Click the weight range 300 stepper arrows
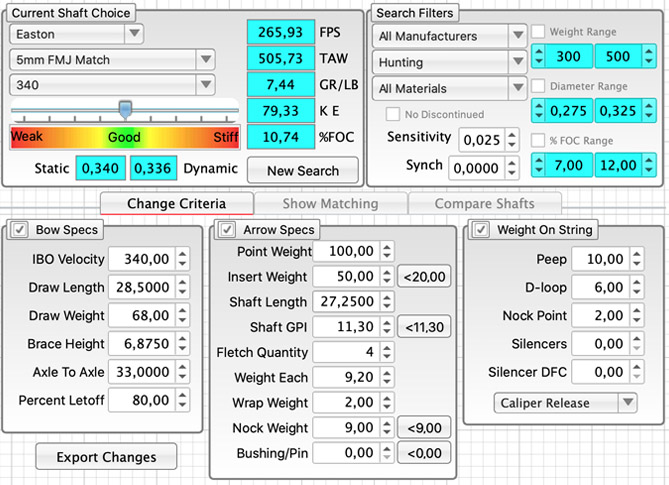The height and width of the screenshot is (485, 669). [538, 56]
